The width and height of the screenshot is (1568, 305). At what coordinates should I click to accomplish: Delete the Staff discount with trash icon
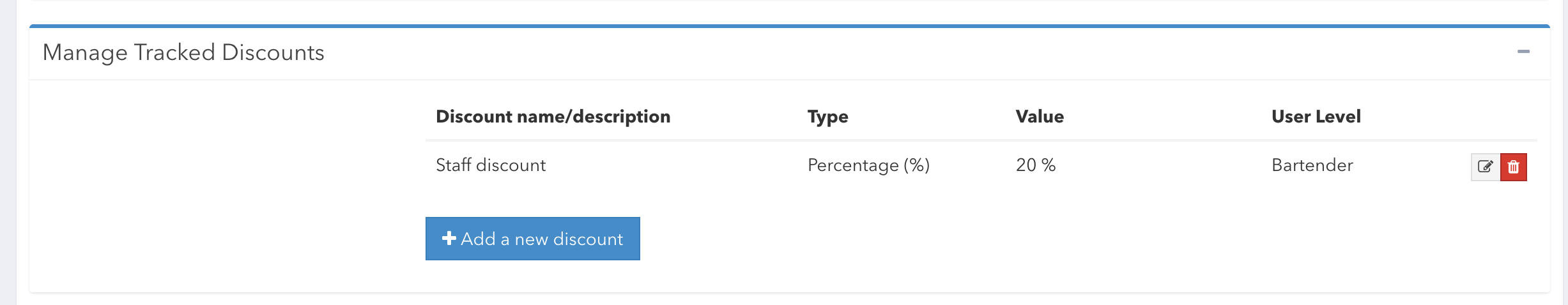[x=1514, y=167]
